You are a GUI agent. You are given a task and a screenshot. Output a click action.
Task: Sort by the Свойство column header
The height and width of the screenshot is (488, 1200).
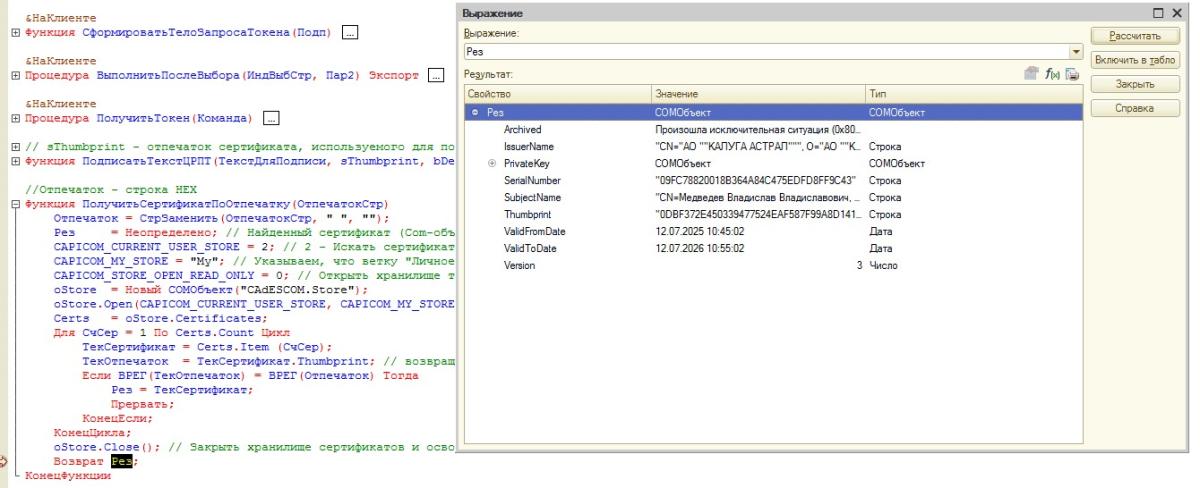pos(556,93)
